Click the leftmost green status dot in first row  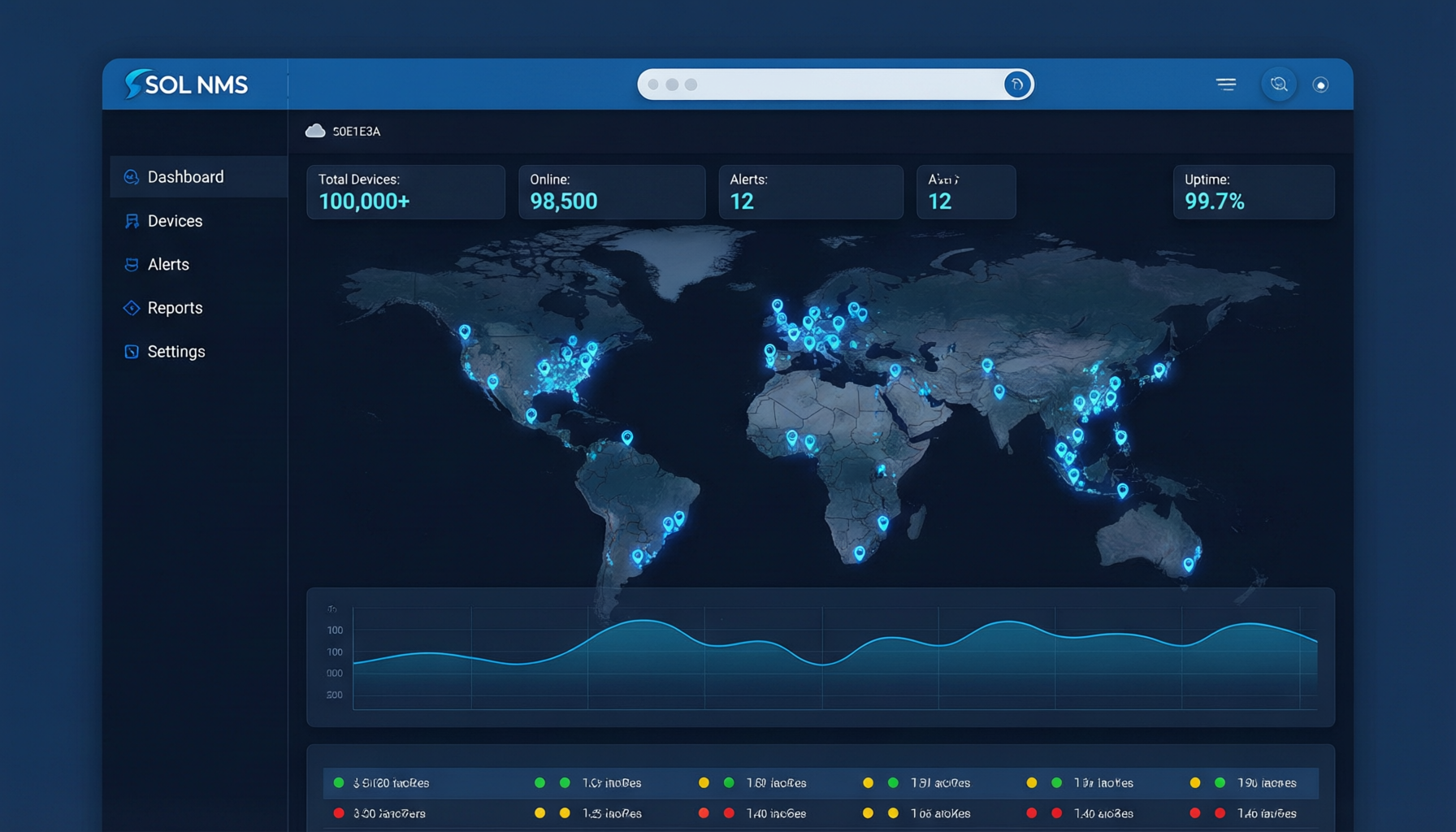coord(339,783)
